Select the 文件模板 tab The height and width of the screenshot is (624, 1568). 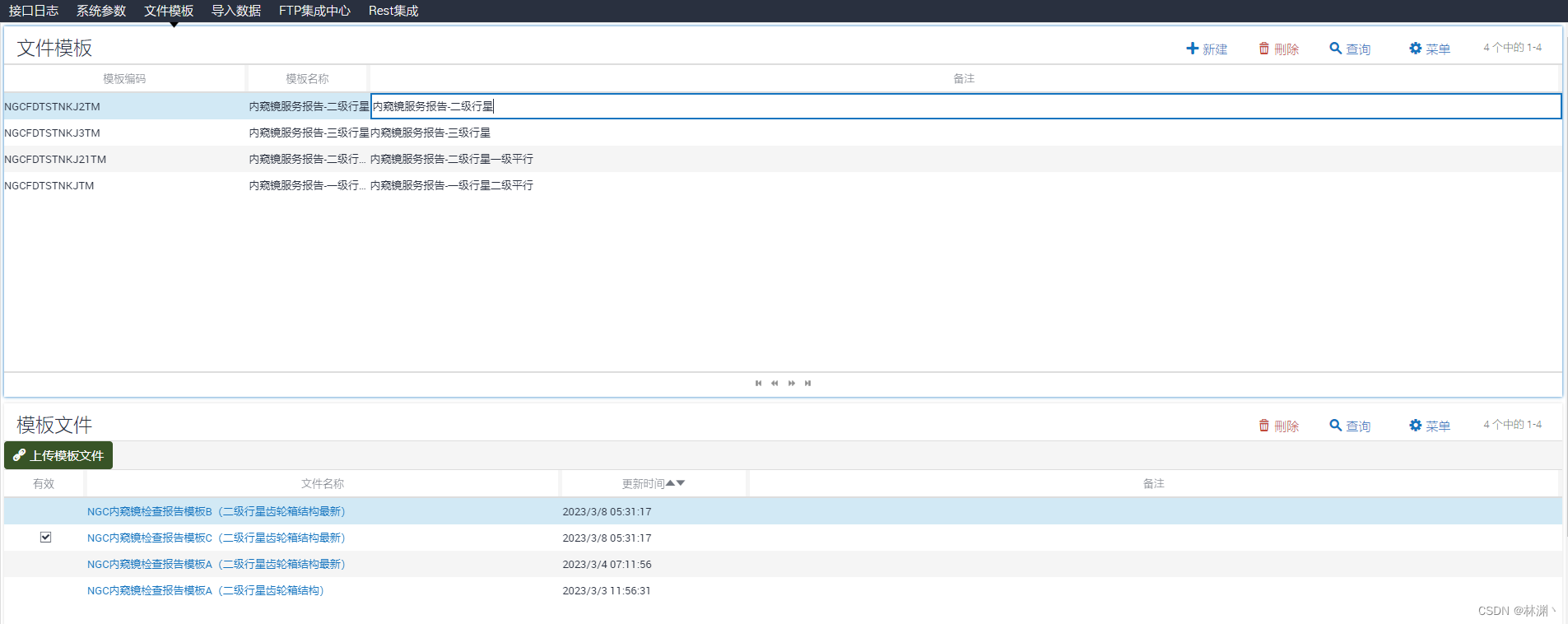click(x=169, y=11)
